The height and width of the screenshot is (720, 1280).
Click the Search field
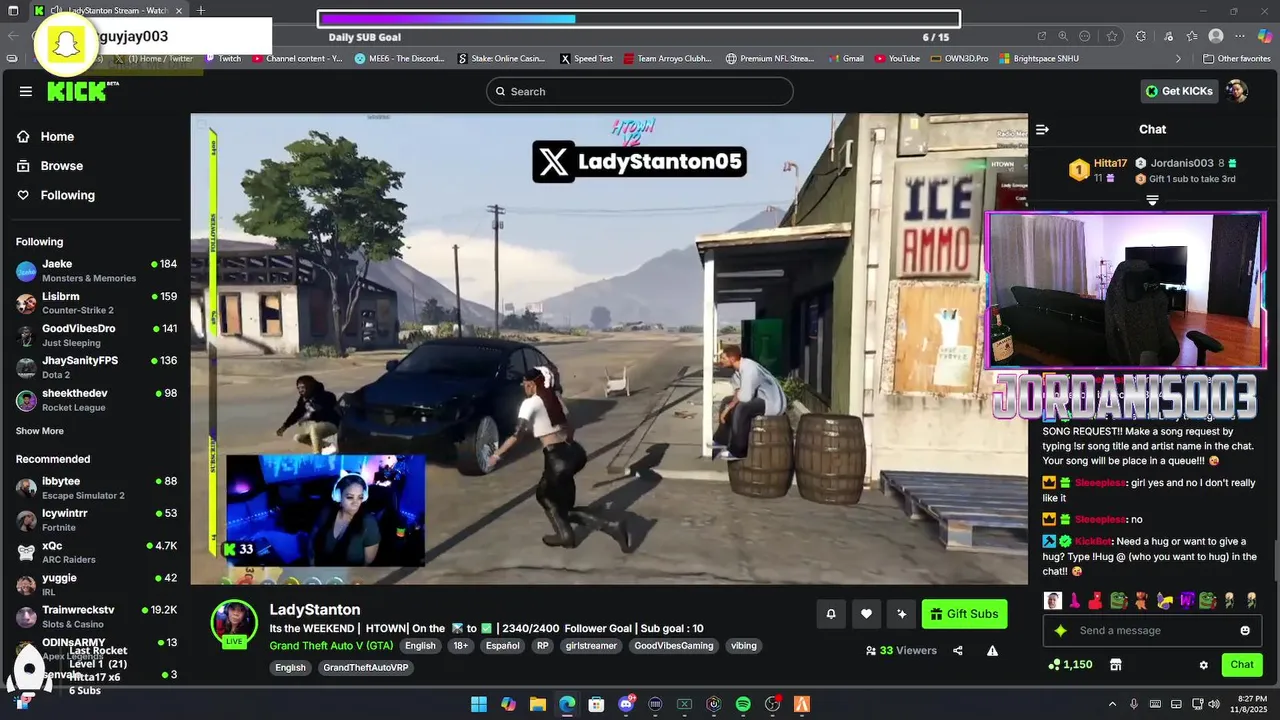(x=639, y=91)
